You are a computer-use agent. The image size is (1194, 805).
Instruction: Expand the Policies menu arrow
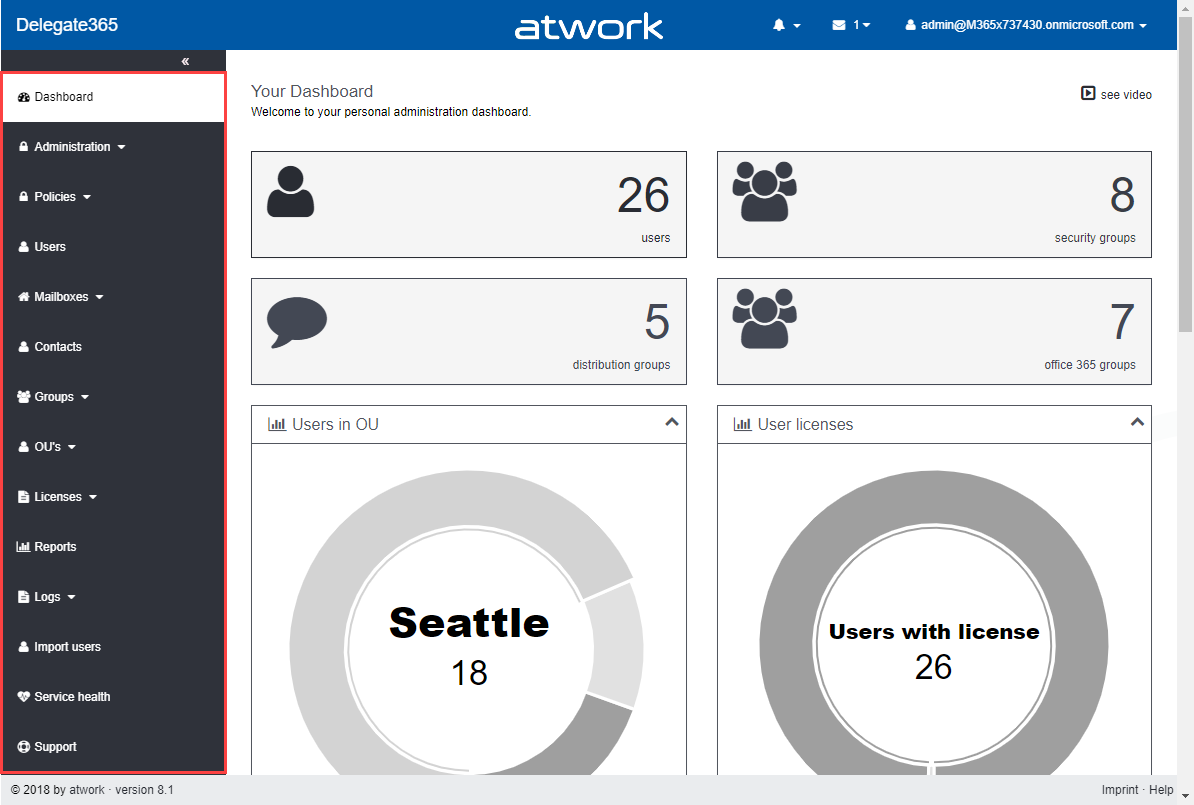[87, 197]
